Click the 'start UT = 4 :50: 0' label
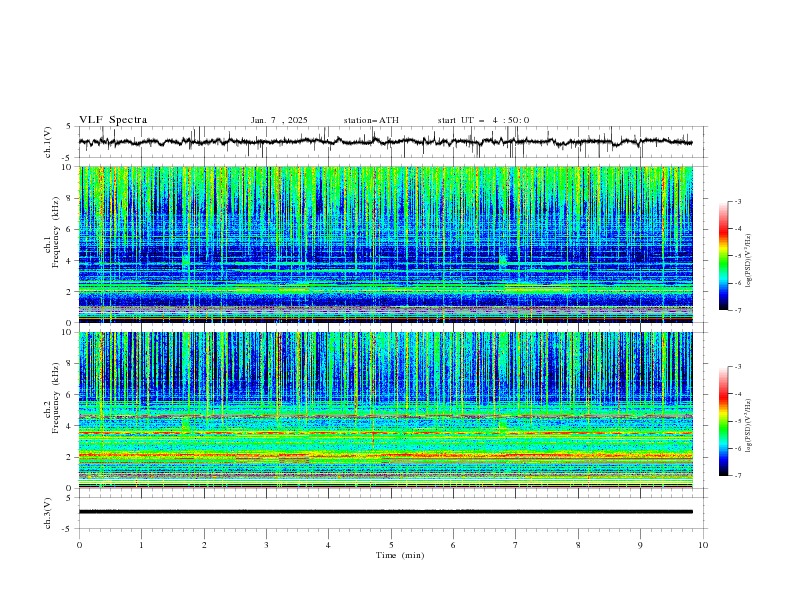792x612 pixels. [x=483, y=120]
